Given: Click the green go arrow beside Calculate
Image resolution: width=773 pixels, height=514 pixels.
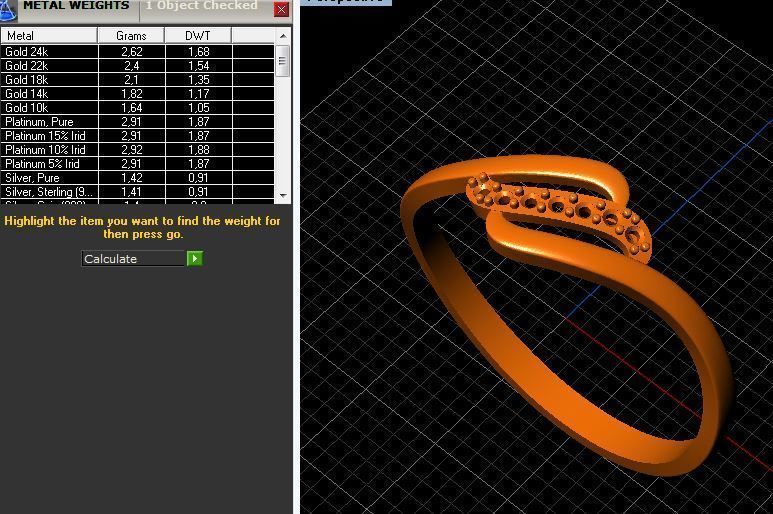Looking at the screenshot, I should pyautogui.click(x=195, y=259).
